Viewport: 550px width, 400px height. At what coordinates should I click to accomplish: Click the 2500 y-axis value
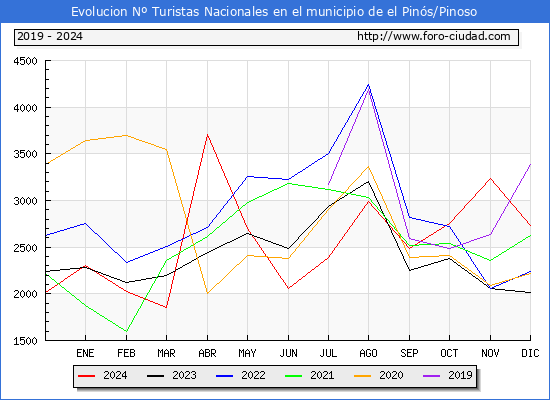(x=25, y=248)
